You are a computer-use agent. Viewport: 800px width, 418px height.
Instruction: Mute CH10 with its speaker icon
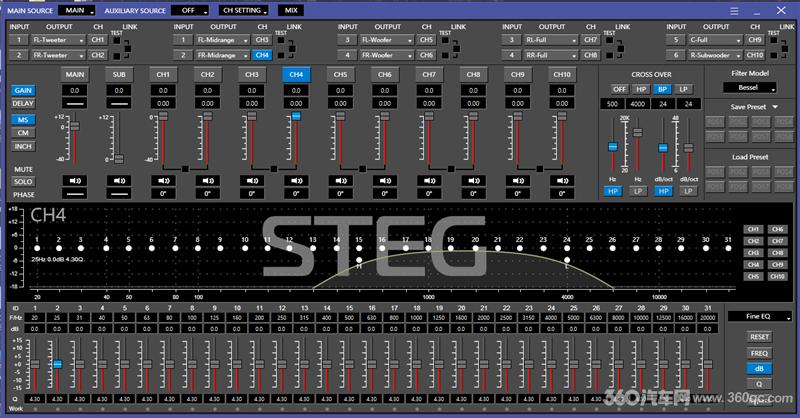pos(562,181)
